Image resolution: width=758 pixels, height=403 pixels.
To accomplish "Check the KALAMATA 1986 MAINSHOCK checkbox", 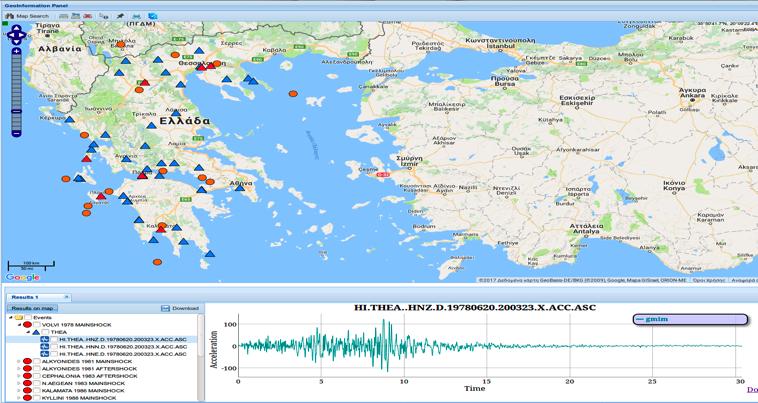I will coord(37,390).
